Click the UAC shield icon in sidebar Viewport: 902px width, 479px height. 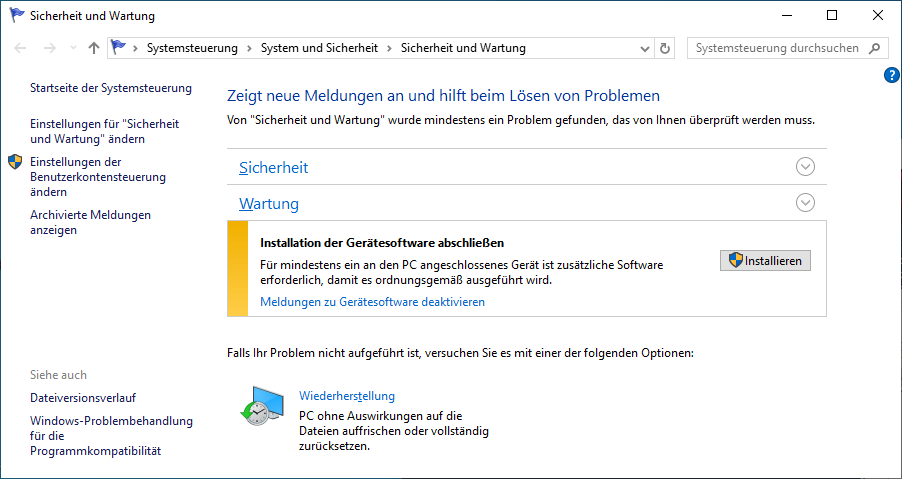tap(15, 162)
